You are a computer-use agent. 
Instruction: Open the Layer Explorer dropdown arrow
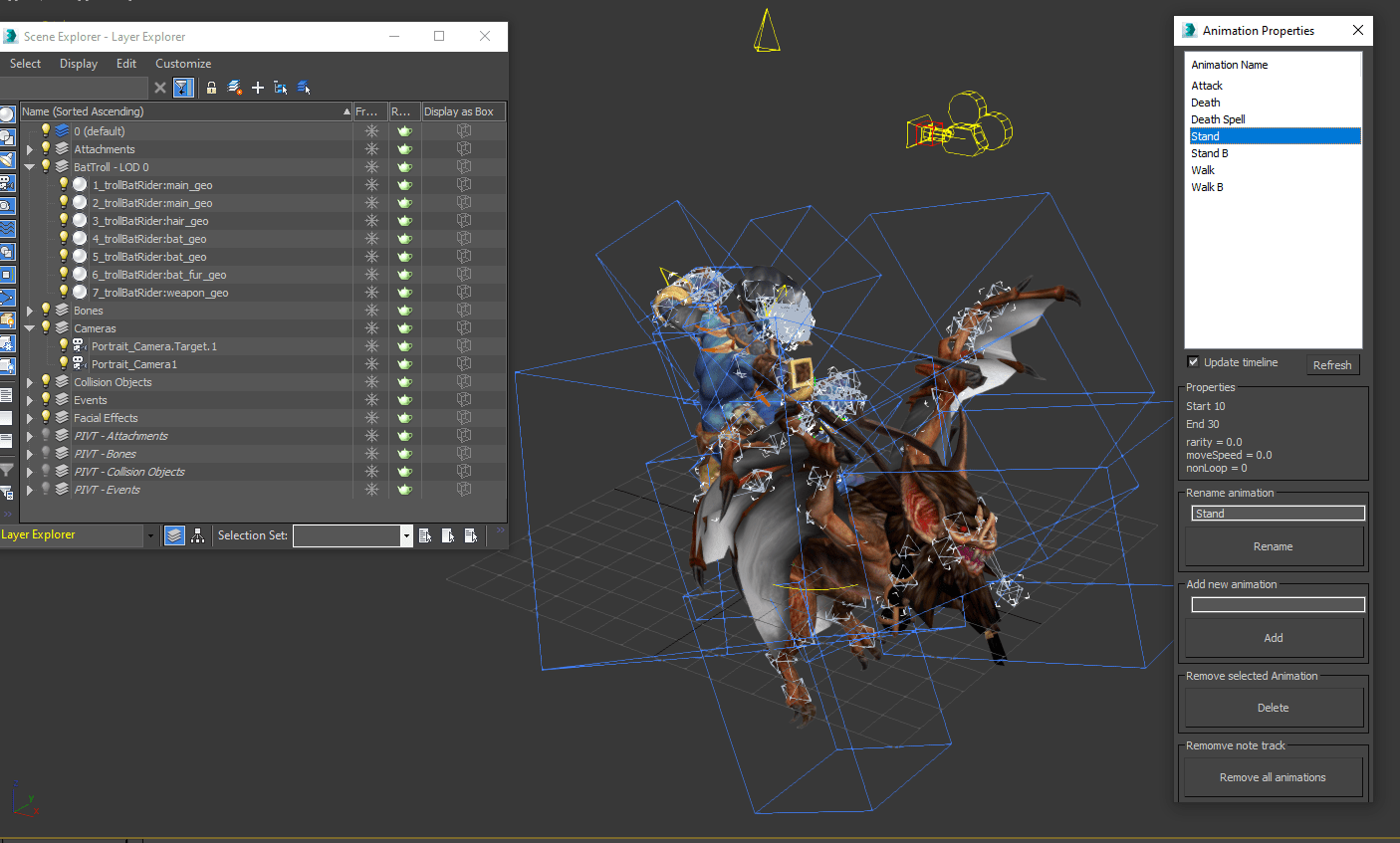pos(151,535)
